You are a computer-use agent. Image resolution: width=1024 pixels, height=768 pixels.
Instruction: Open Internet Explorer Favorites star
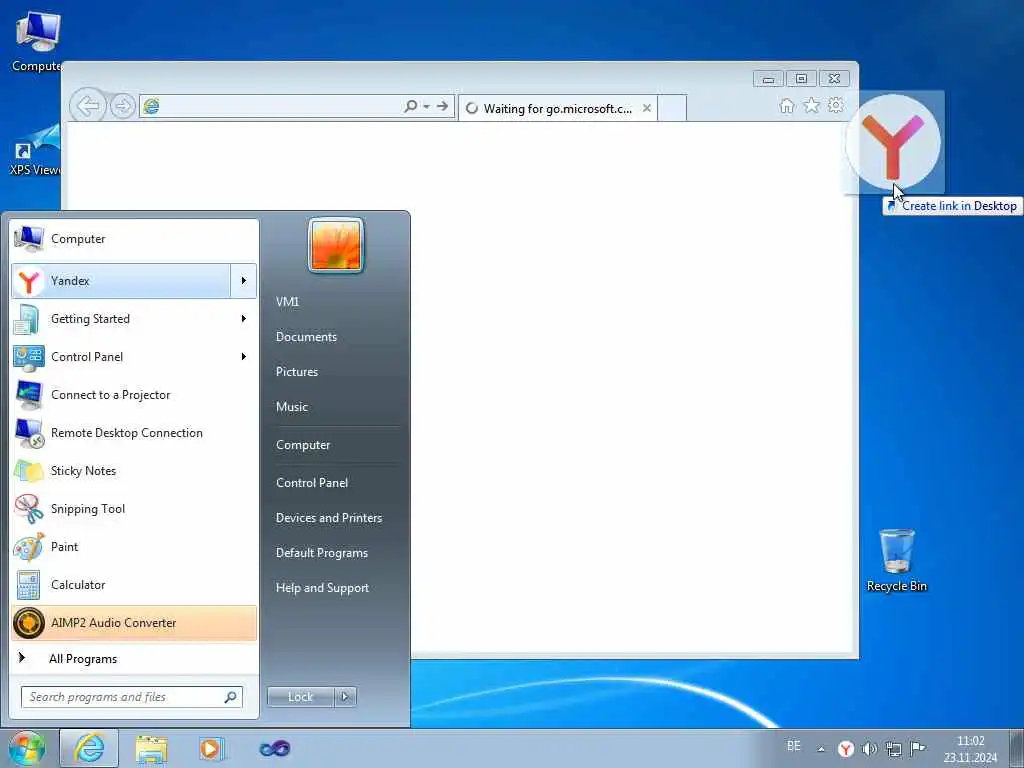(x=811, y=105)
